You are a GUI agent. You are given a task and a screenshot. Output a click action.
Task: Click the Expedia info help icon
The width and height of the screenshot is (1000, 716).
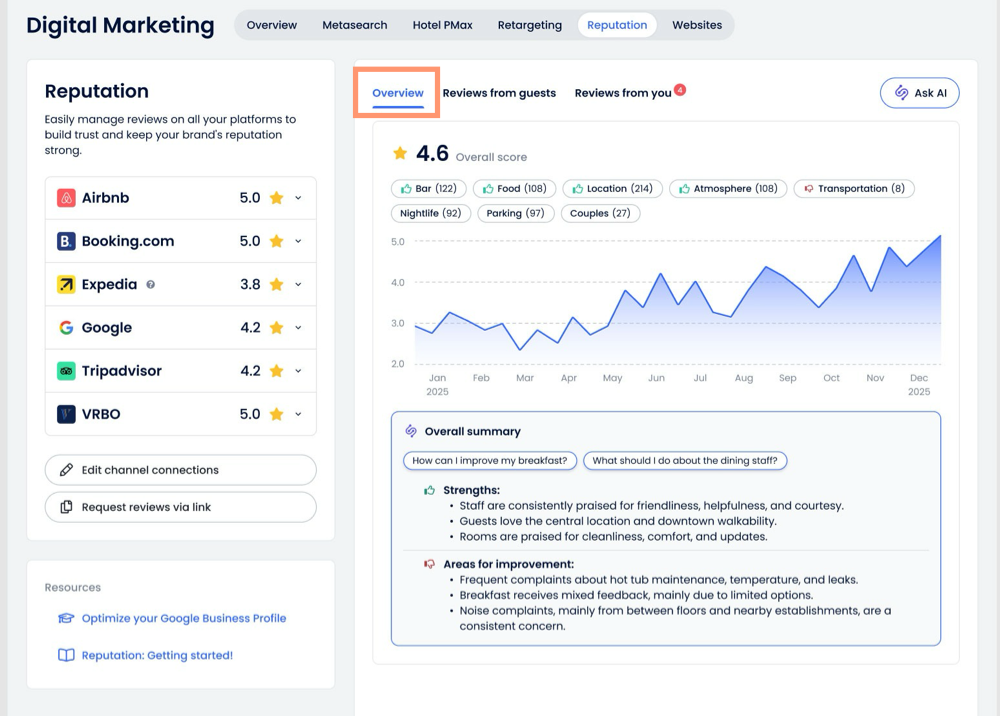point(150,285)
